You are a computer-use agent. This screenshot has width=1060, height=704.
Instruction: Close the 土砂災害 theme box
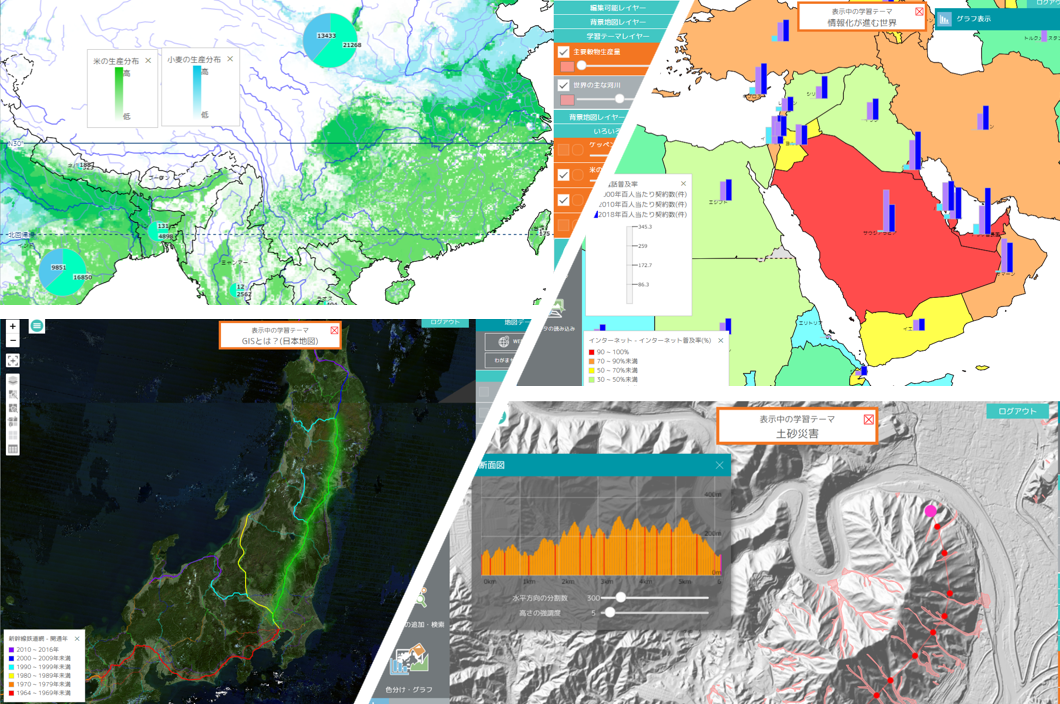point(868,419)
